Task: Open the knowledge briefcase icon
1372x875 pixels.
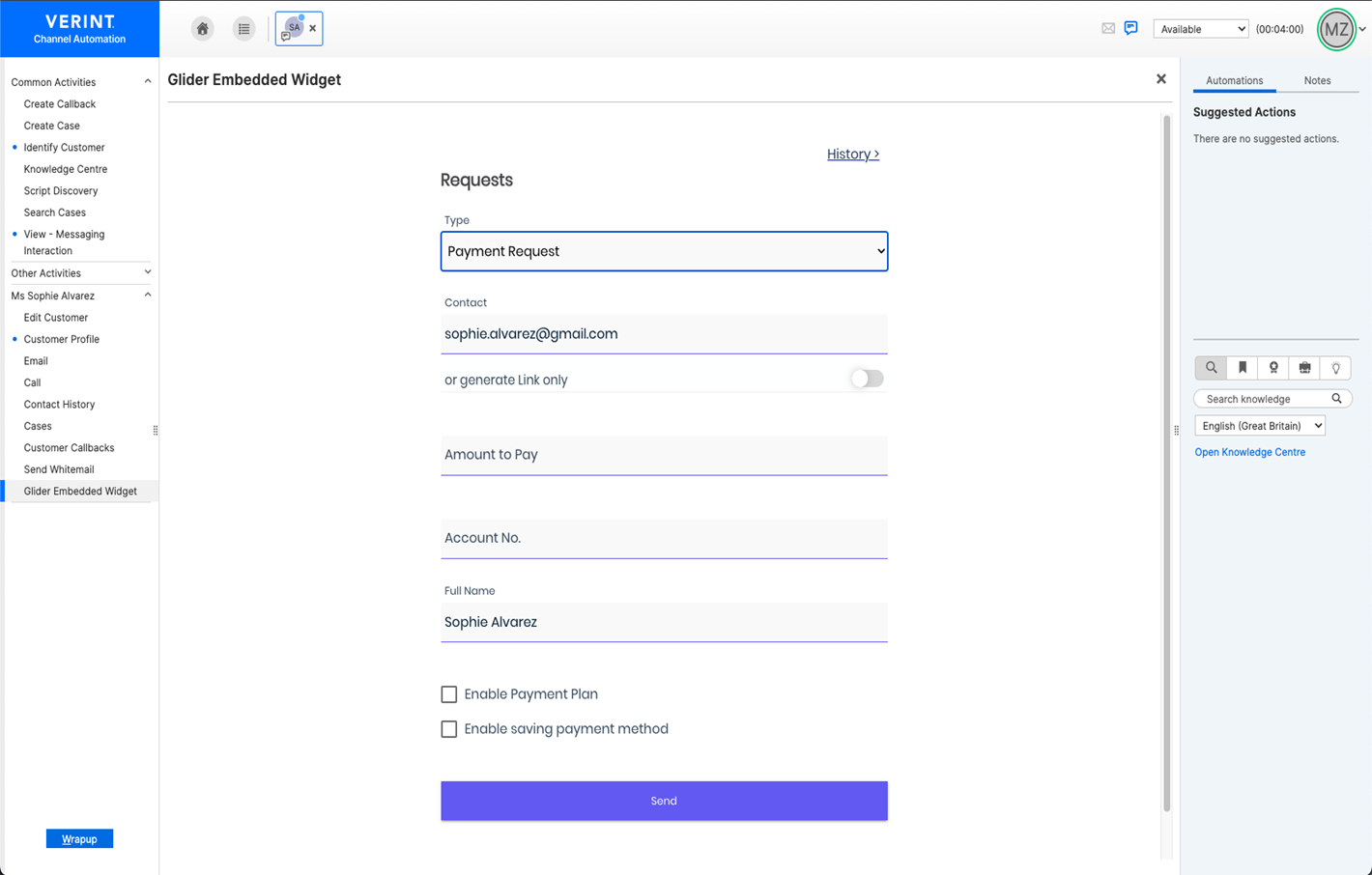Action: click(x=1304, y=368)
